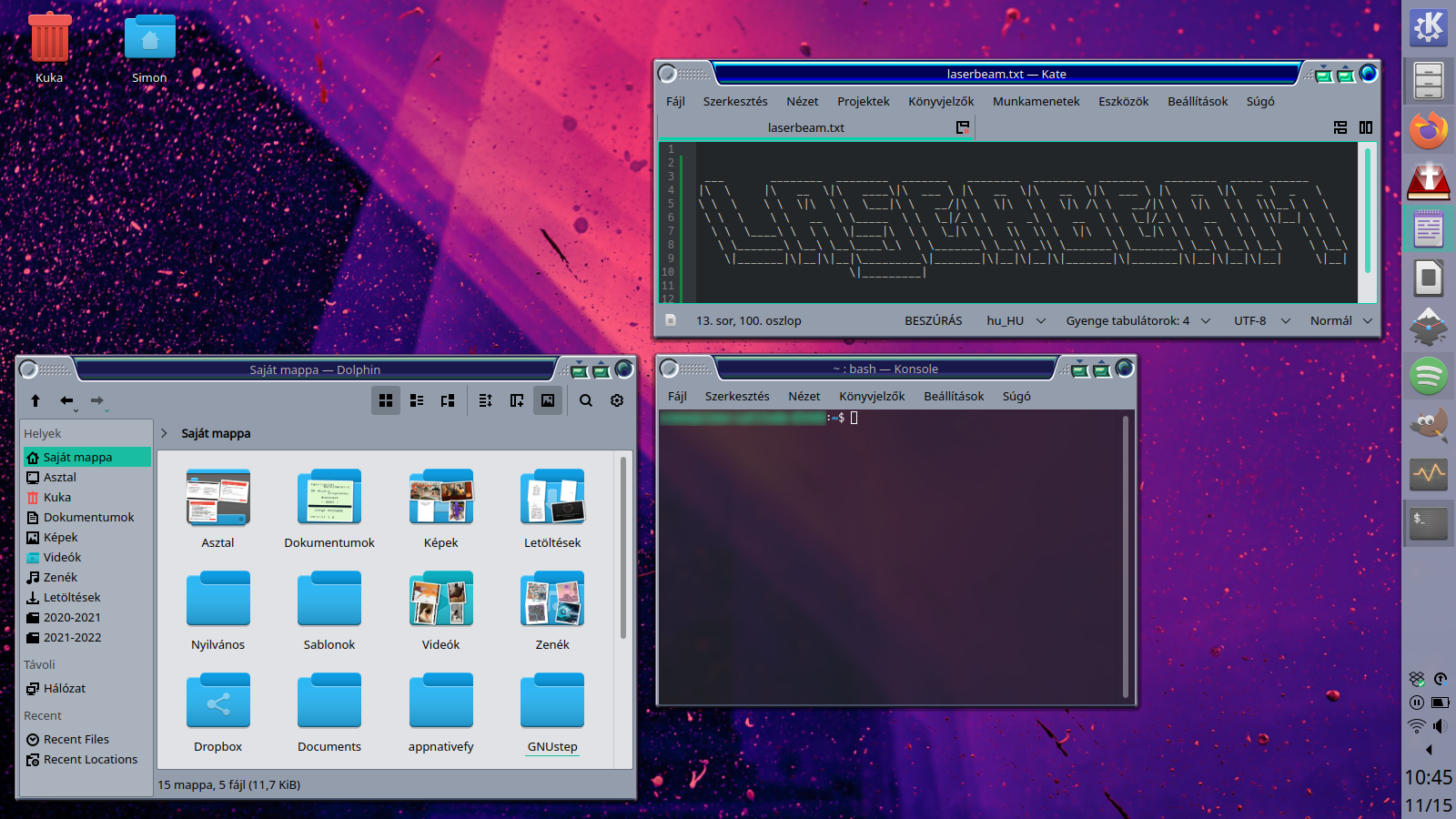The width and height of the screenshot is (1456, 819).
Task: Open the hu_HU language dropdown
Action: pos(1016,320)
